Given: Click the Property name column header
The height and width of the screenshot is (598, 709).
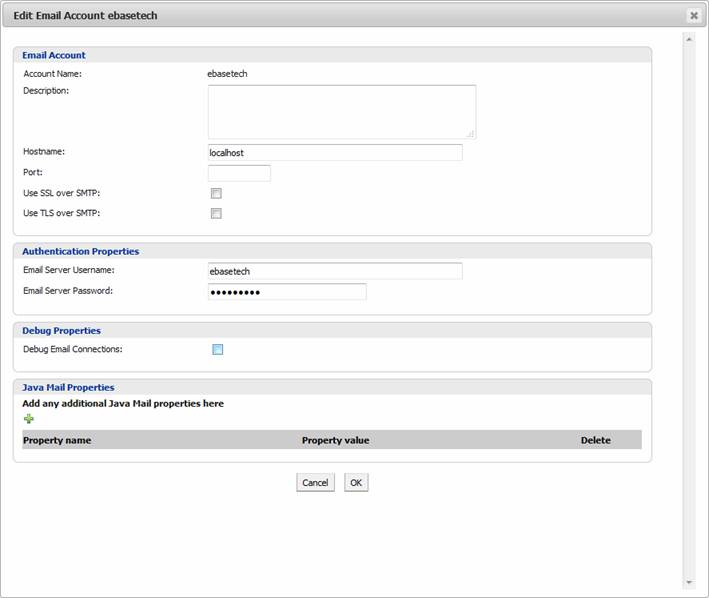Looking at the screenshot, I should tap(57, 440).
